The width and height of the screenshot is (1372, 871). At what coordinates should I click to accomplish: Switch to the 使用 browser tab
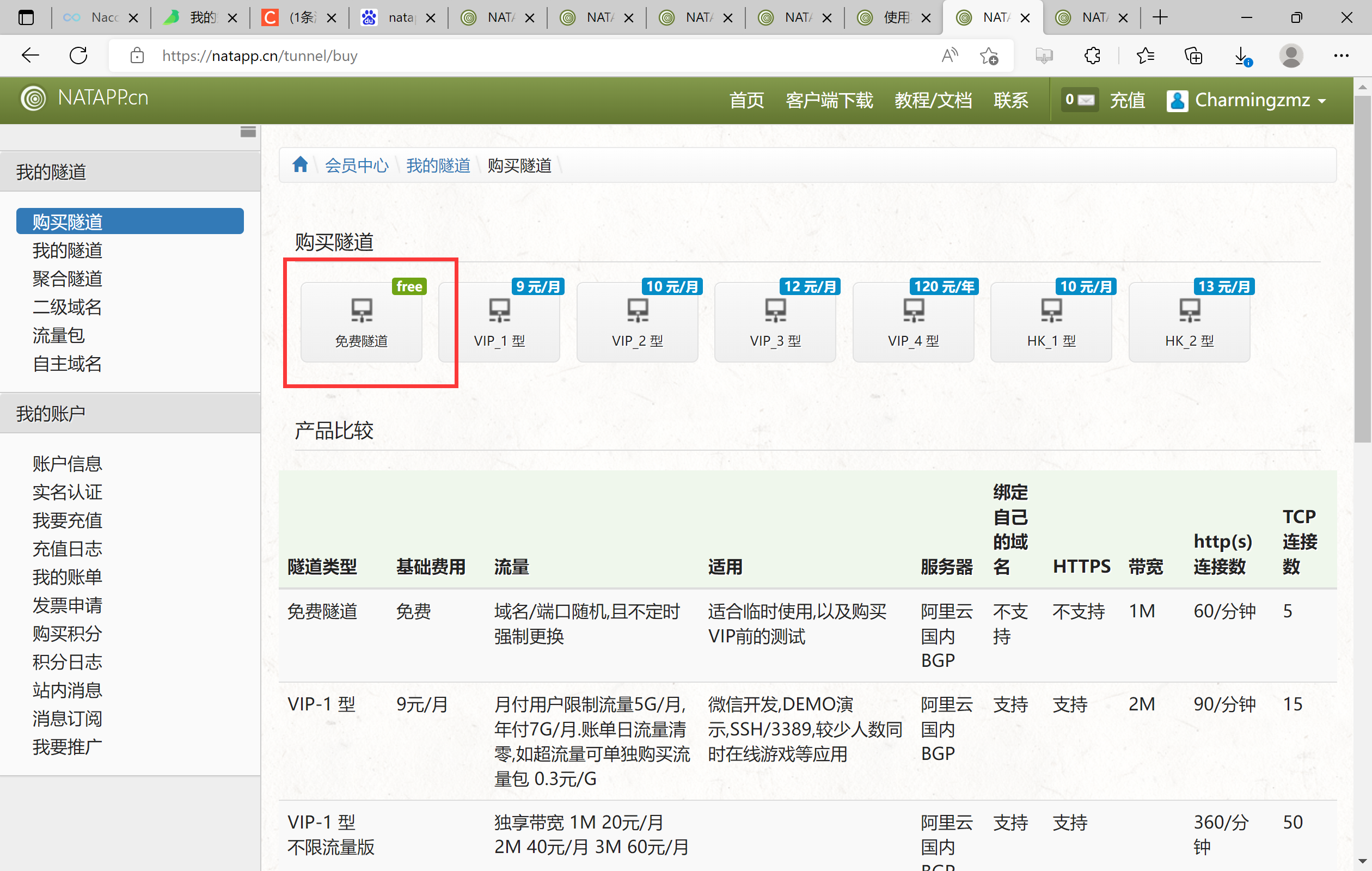pyautogui.click(x=893, y=17)
